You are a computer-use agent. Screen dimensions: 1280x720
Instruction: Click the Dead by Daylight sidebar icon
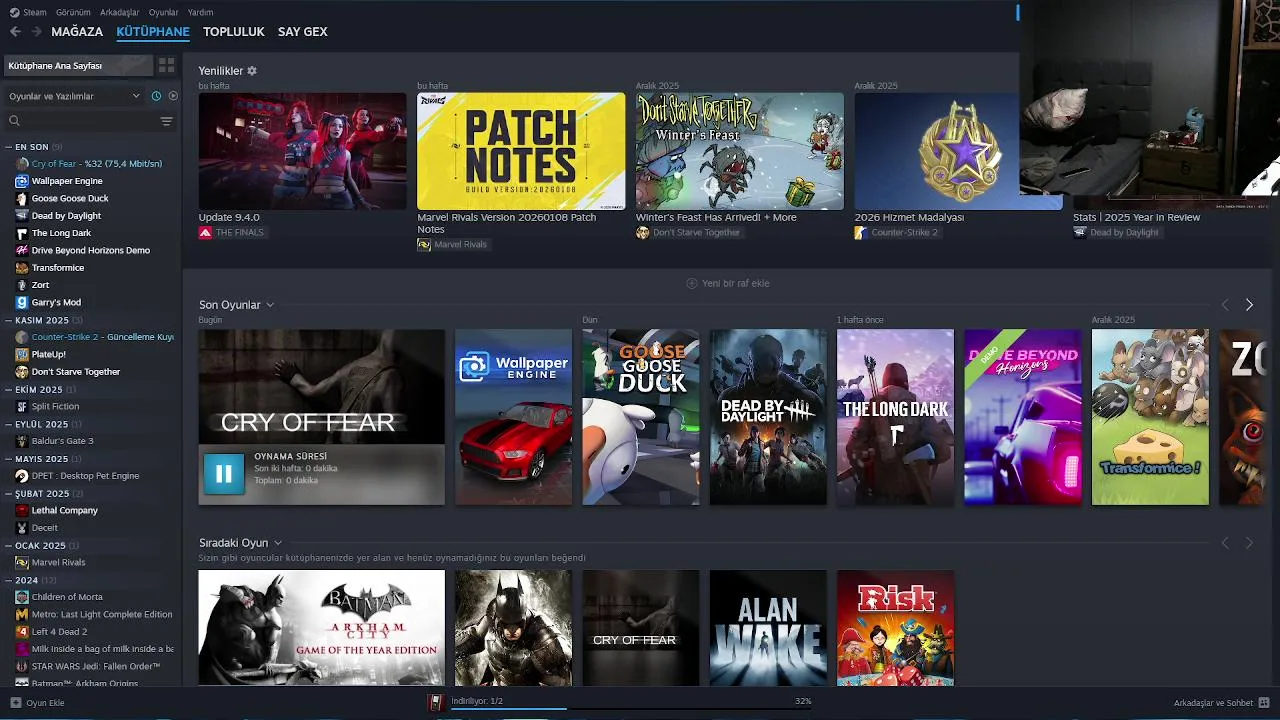click(22, 216)
